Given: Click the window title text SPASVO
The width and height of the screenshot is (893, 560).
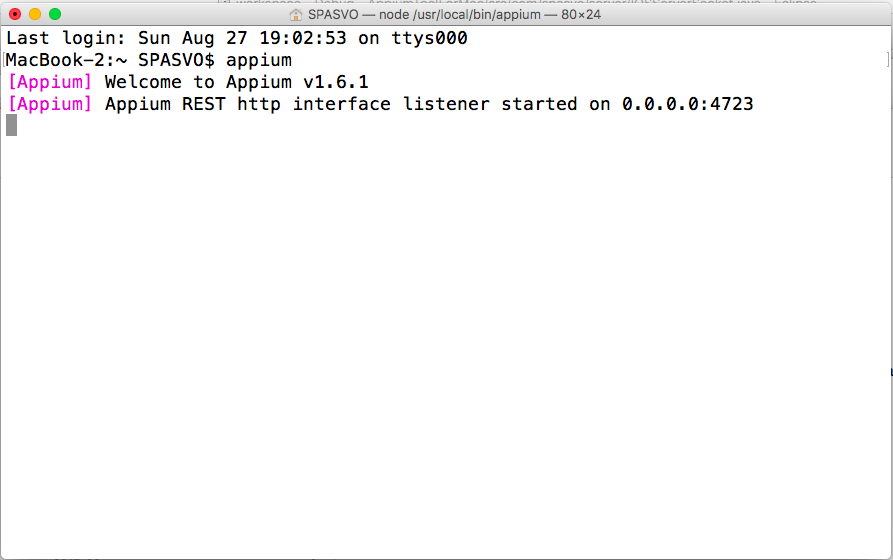Looking at the screenshot, I should 335,14.
